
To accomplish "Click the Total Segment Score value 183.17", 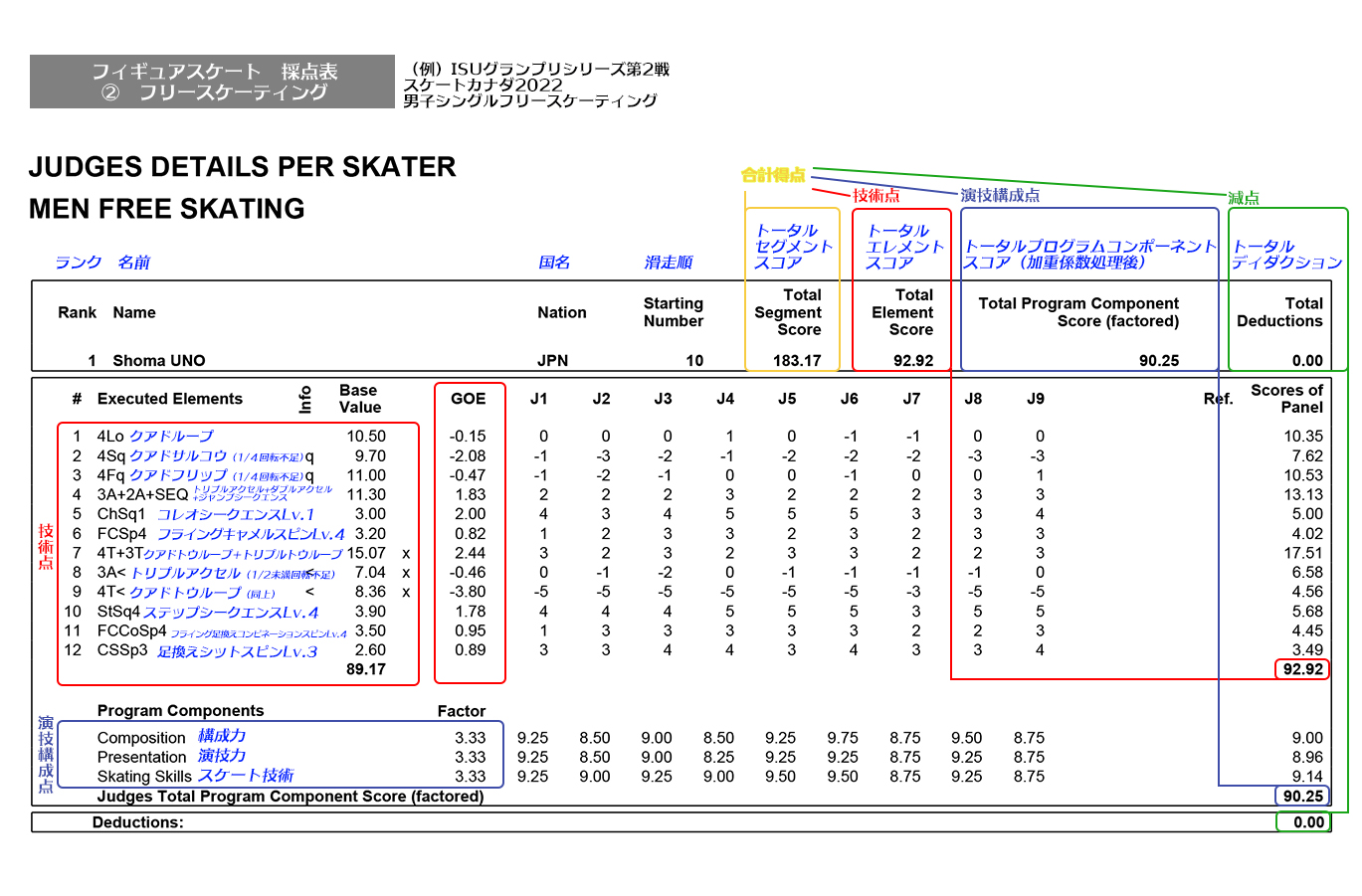I will coord(797,361).
